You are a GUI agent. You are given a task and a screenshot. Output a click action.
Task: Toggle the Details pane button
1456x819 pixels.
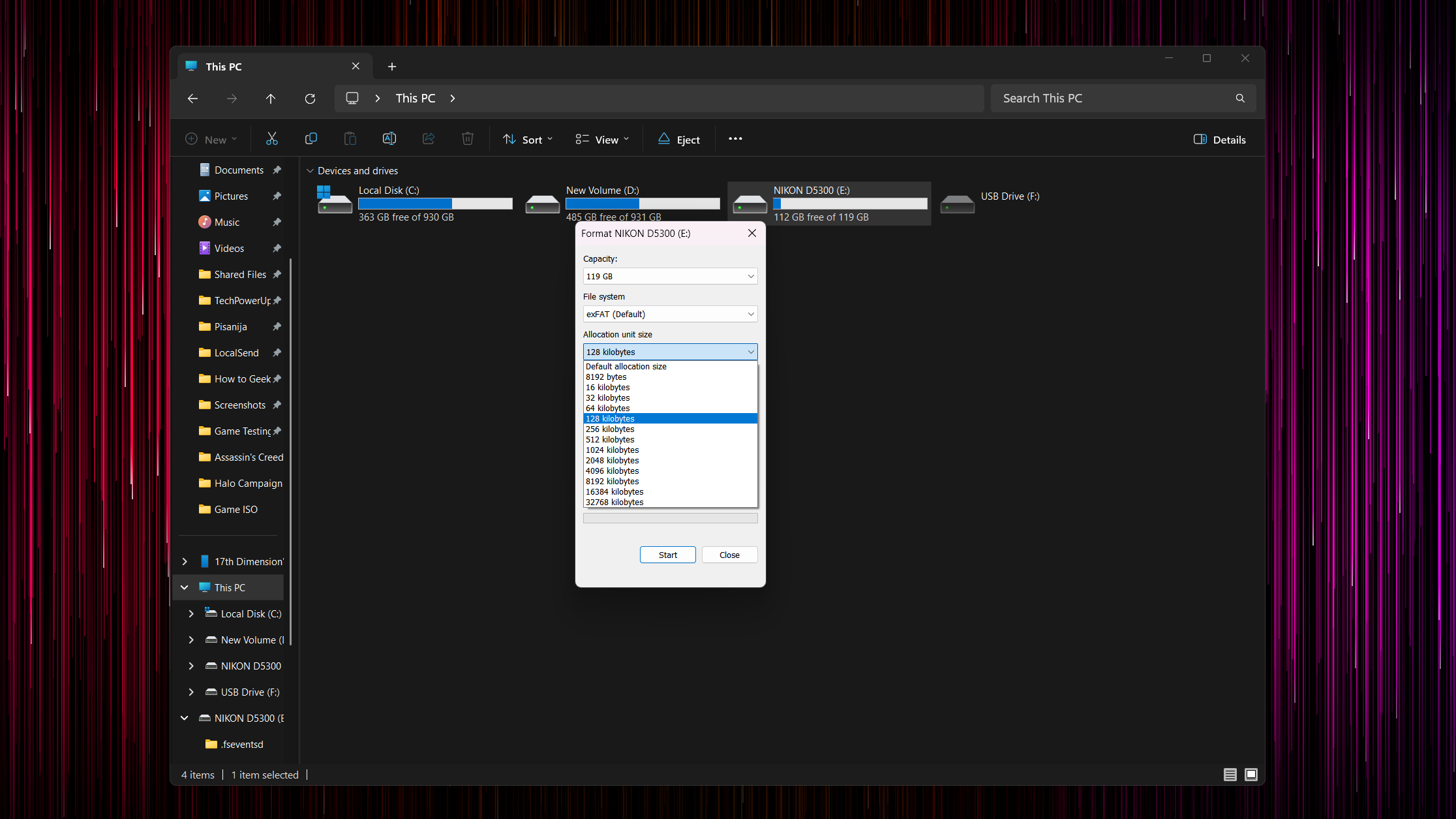[1220, 140]
